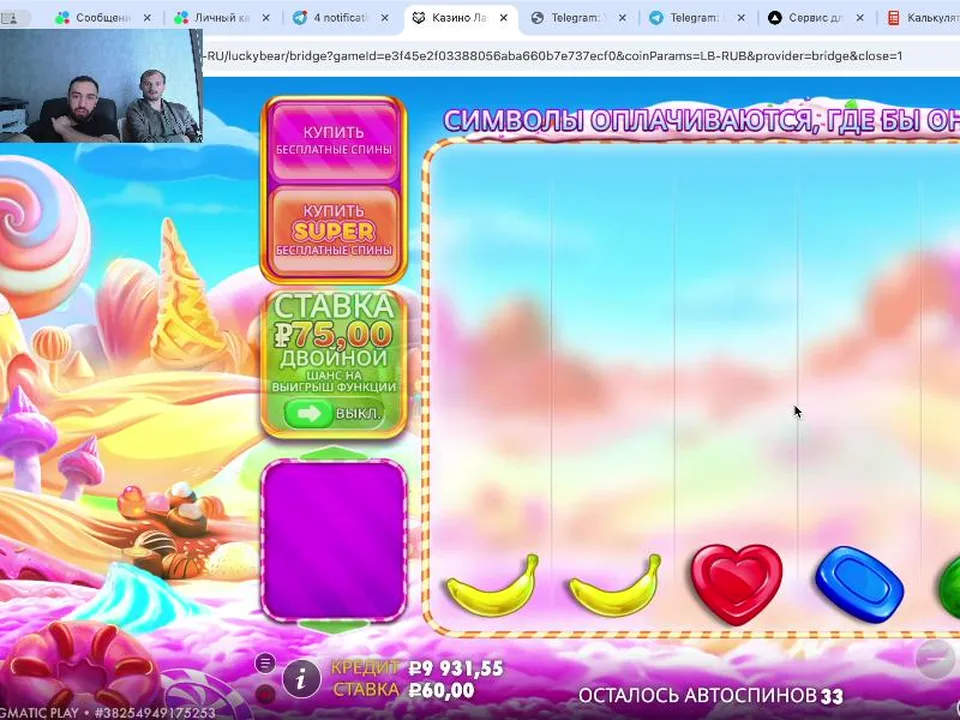
Task: Click the green arrow below the purple panel
Action: pos(334,626)
